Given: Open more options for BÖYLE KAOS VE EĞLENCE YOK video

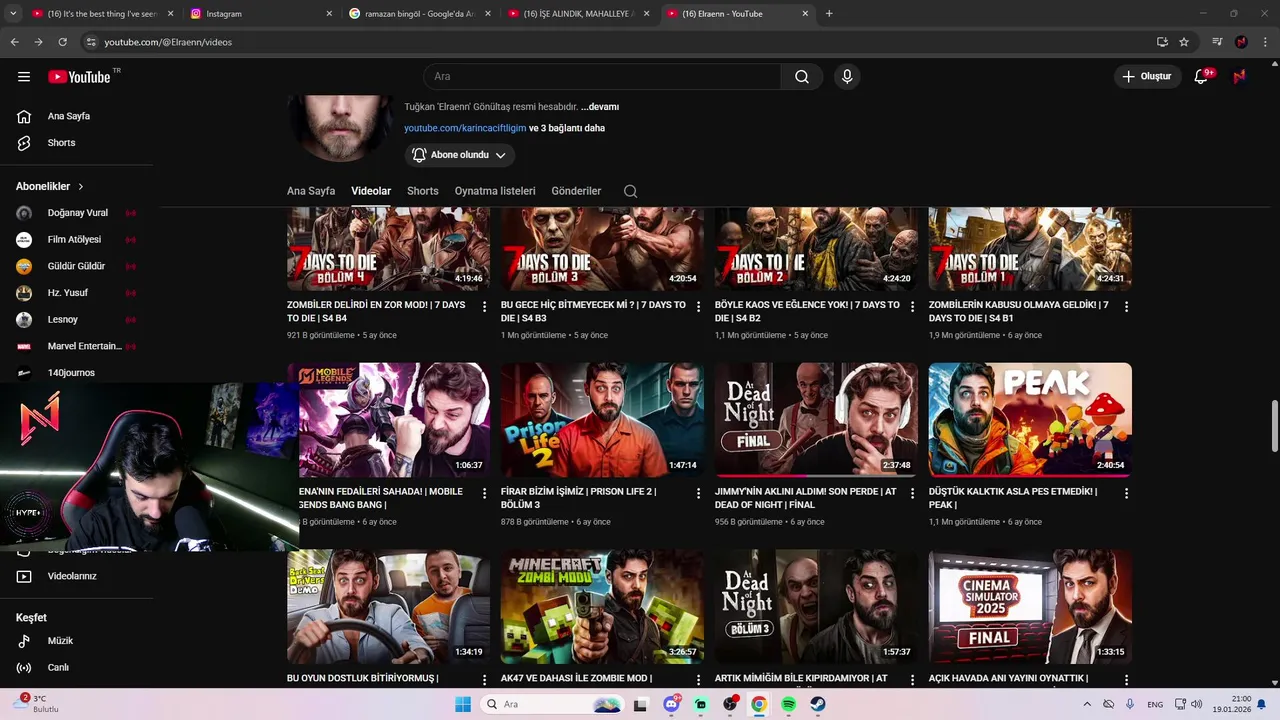Looking at the screenshot, I should [x=912, y=307].
